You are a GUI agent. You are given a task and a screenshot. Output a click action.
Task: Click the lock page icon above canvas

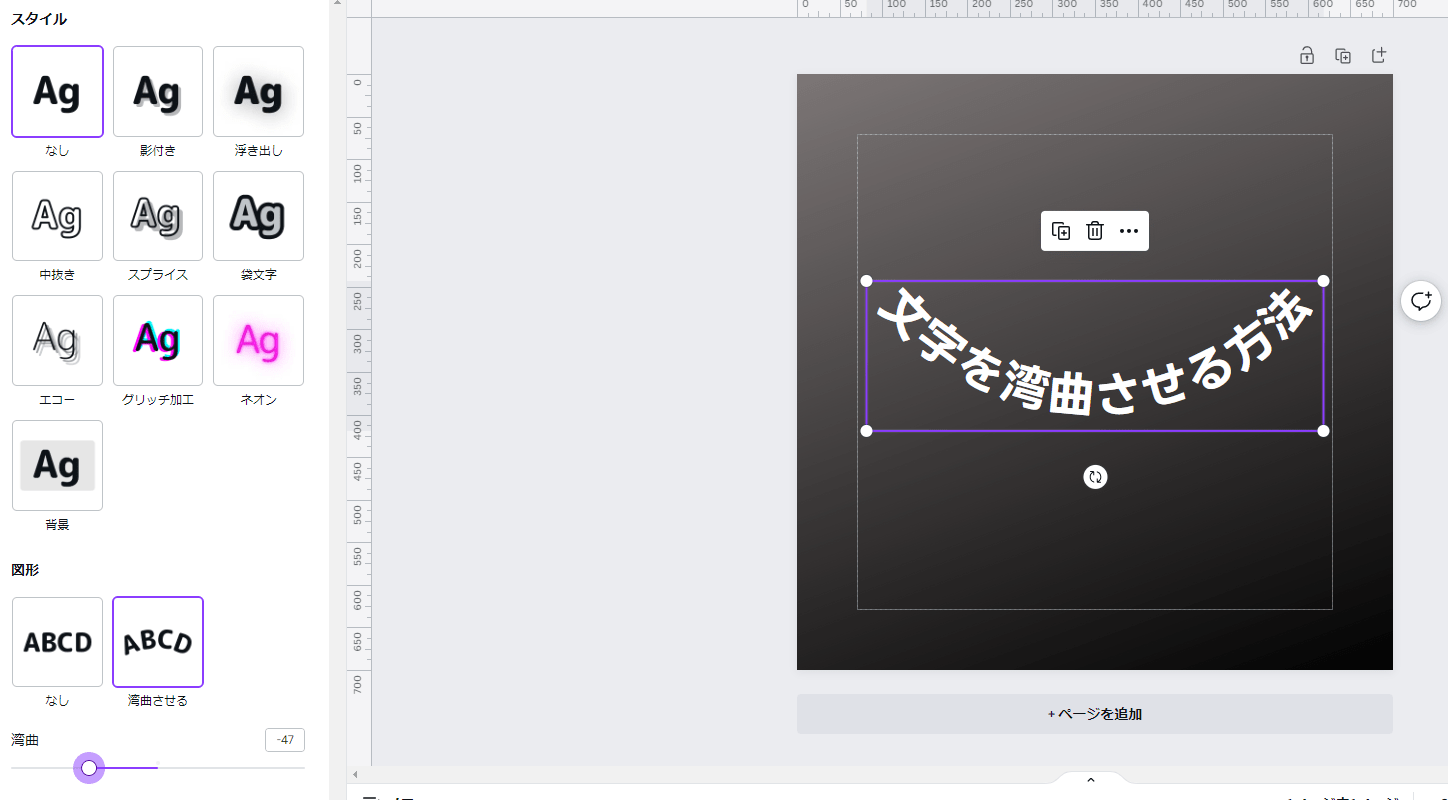pos(1307,55)
